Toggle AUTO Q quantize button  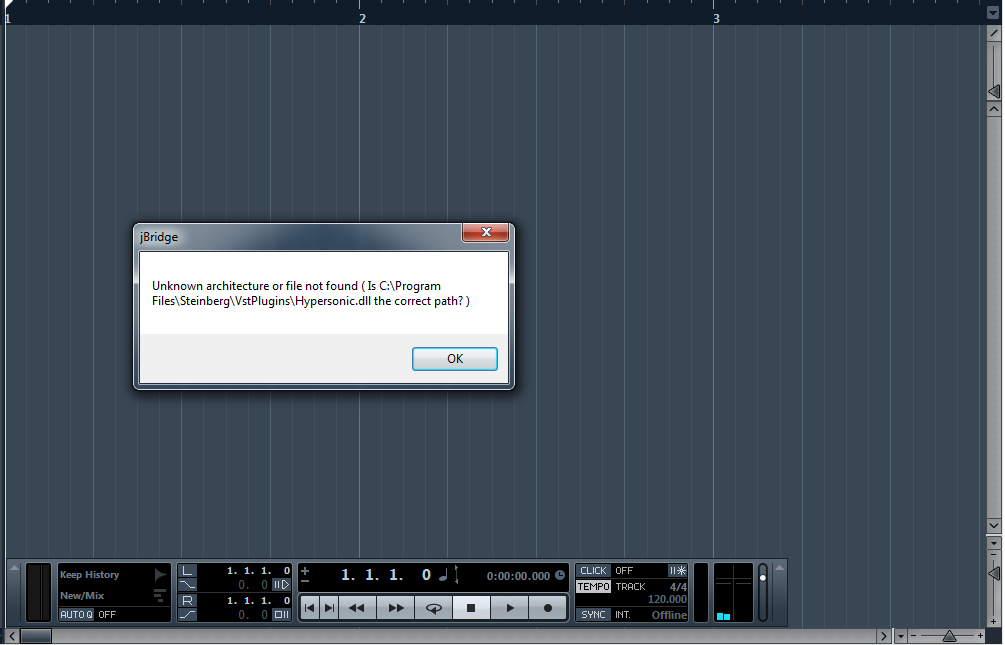pyautogui.click(x=76, y=614)
